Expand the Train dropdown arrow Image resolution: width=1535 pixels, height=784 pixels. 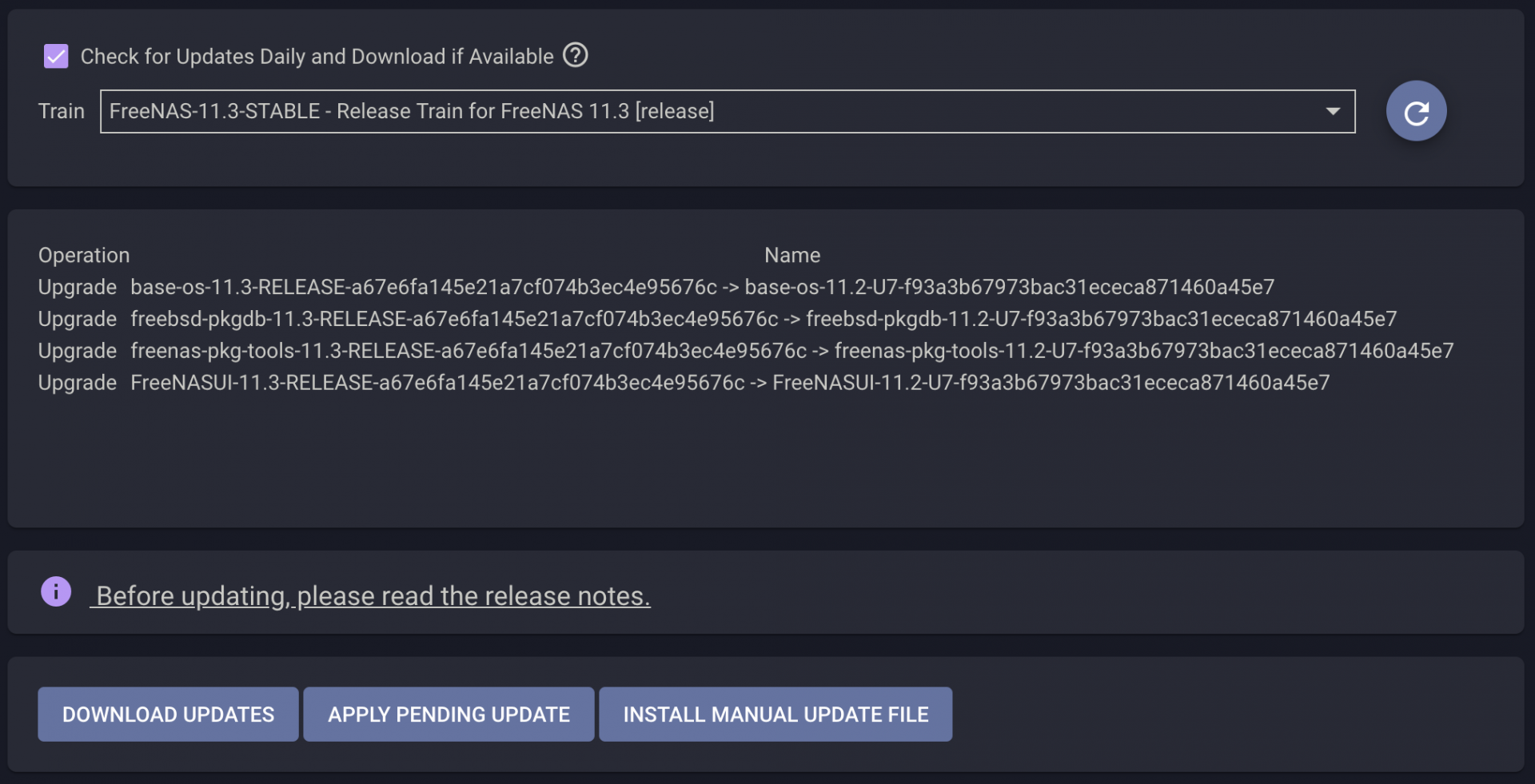pyautogui.click(x=1333, y=111)
